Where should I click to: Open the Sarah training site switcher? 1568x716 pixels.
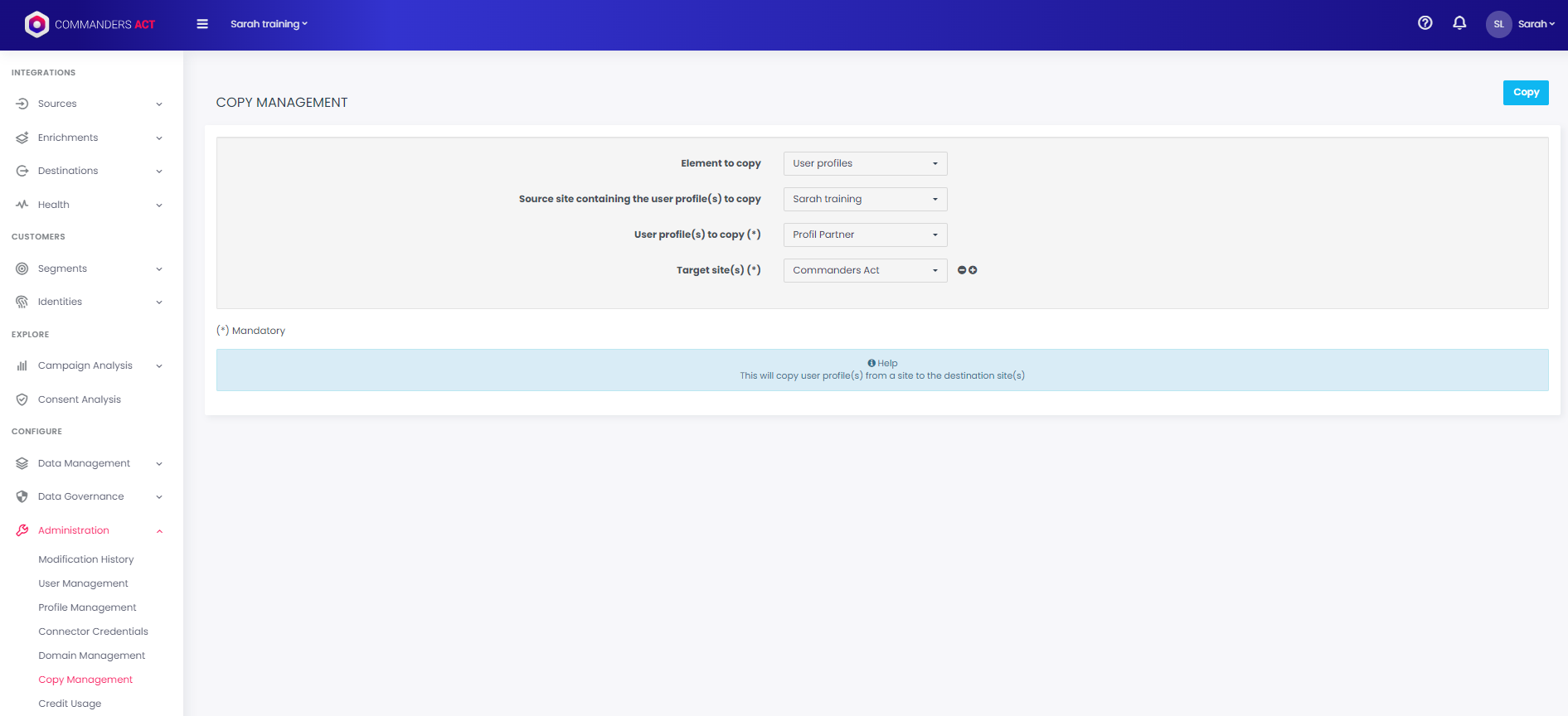(269, 24)
